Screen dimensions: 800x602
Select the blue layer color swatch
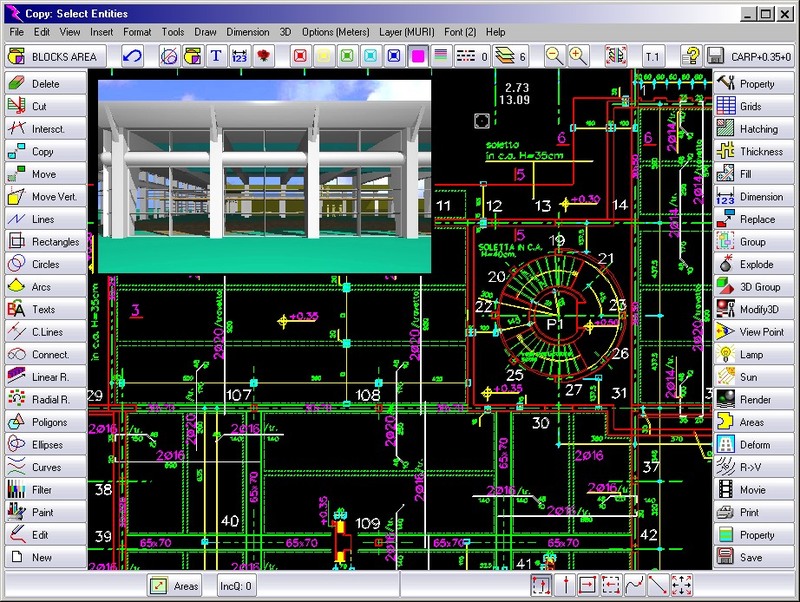[394, 56]
